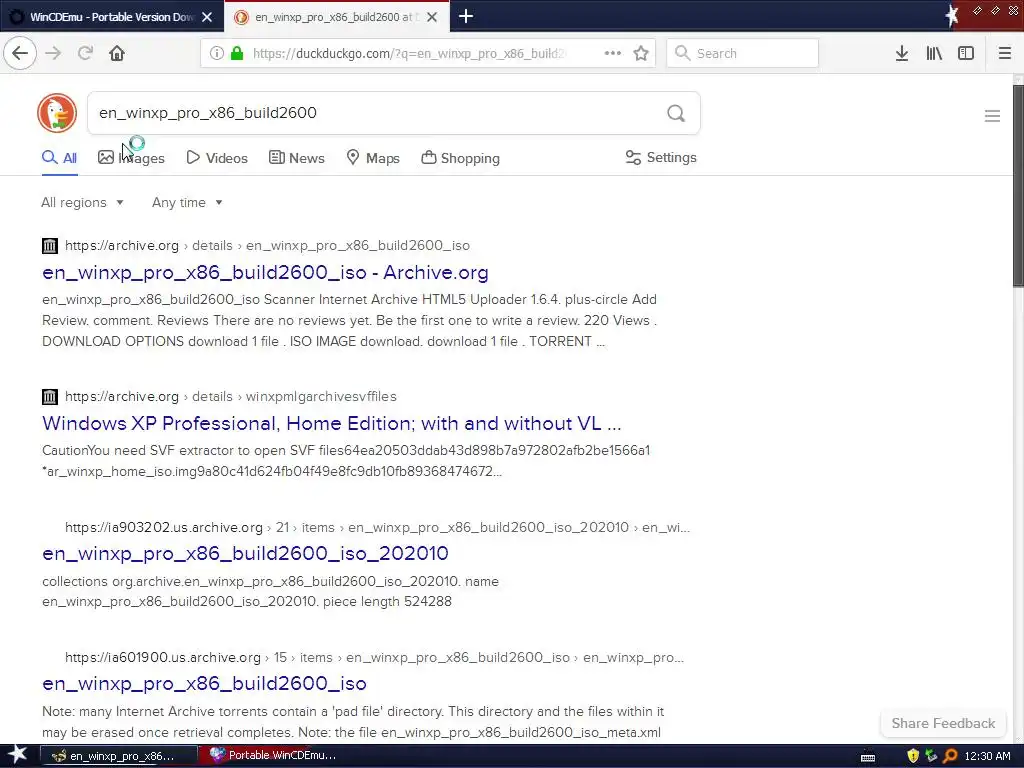Click the 12:30 AM taskbar clock

[987, 756]
